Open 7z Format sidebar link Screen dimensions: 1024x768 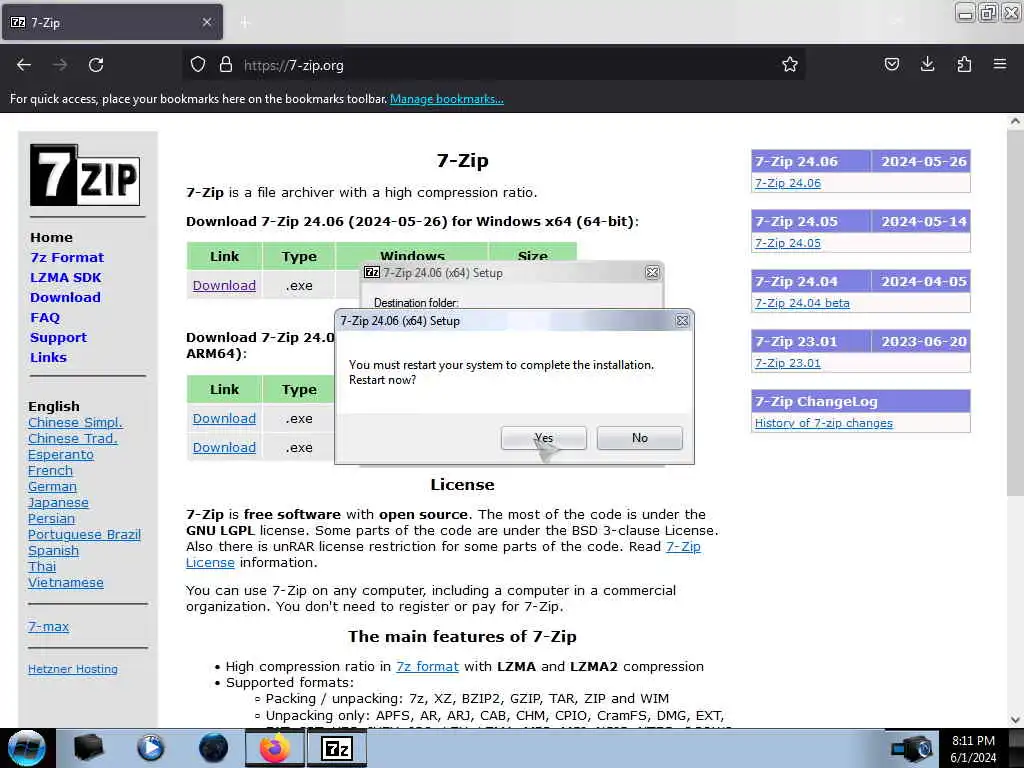tap(67, 257)
